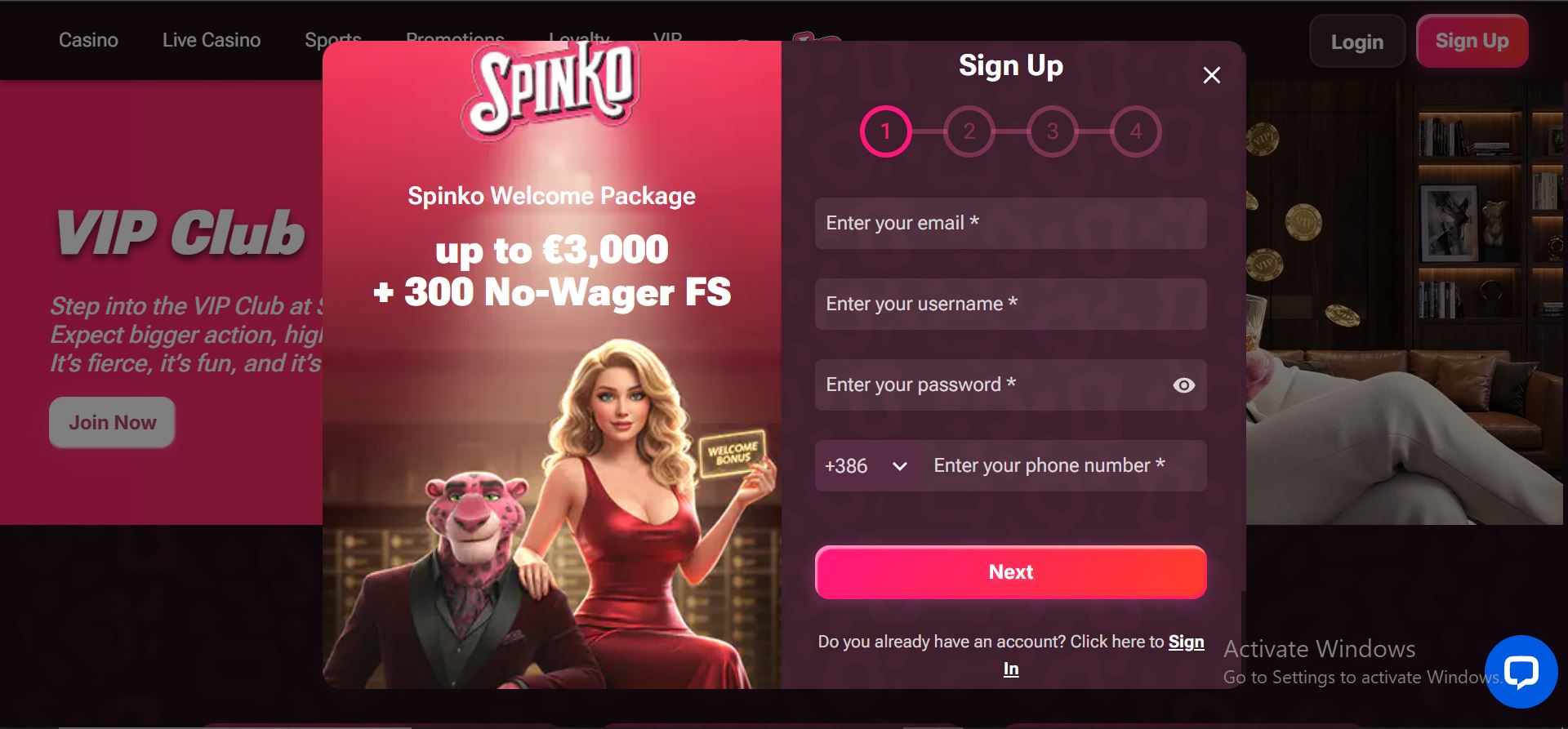Select step 1 circle indicator
The height and width of the screenshot is (729, 1568).
coord(885,131)
